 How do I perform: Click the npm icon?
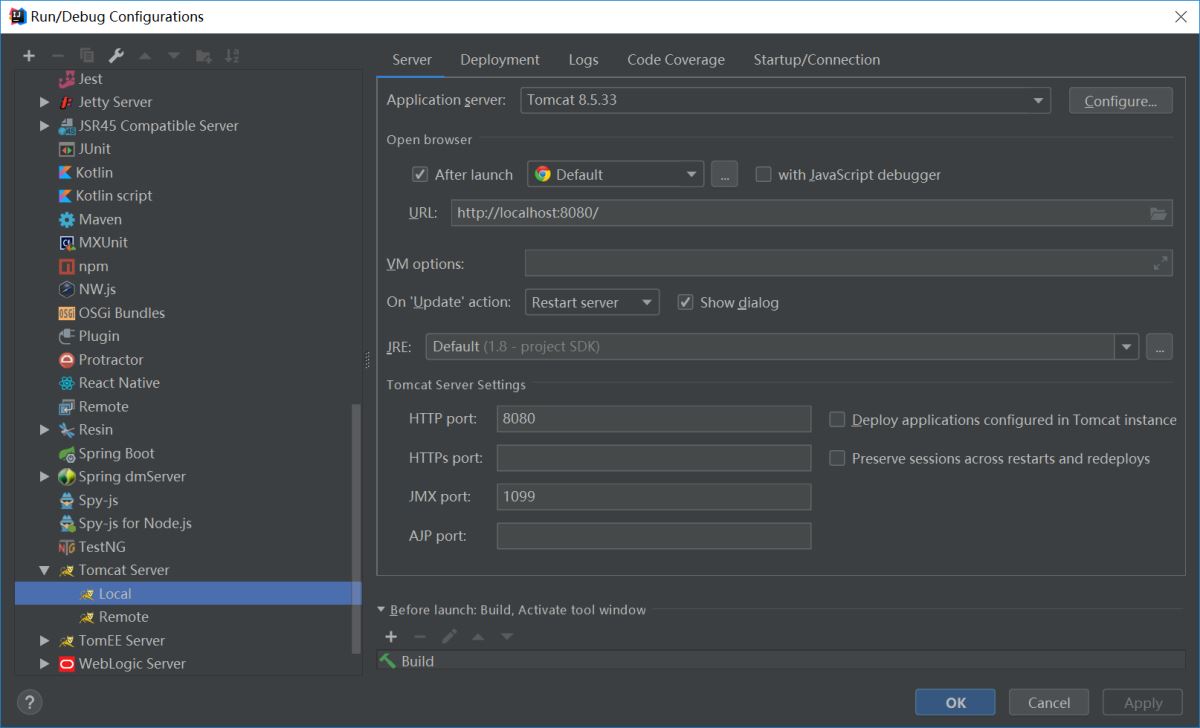pos(67,266)
